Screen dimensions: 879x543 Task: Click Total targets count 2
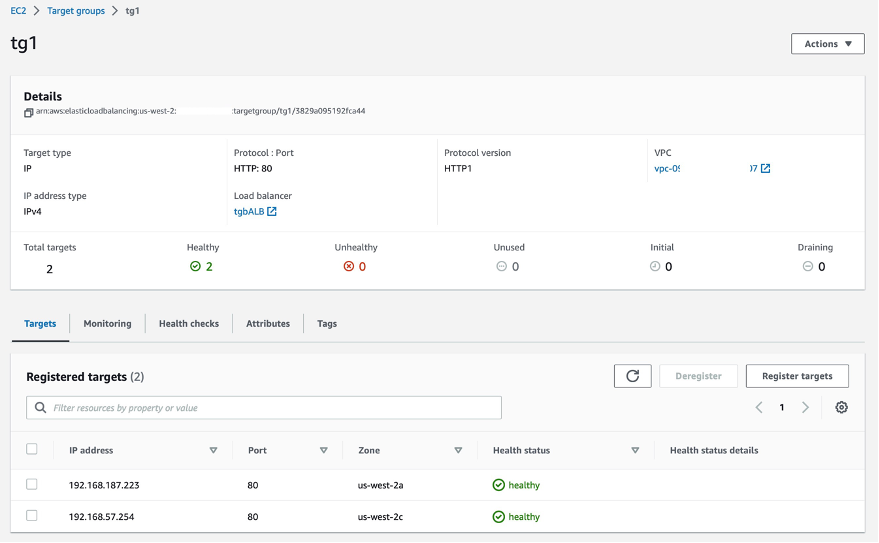tap(49, 269)
